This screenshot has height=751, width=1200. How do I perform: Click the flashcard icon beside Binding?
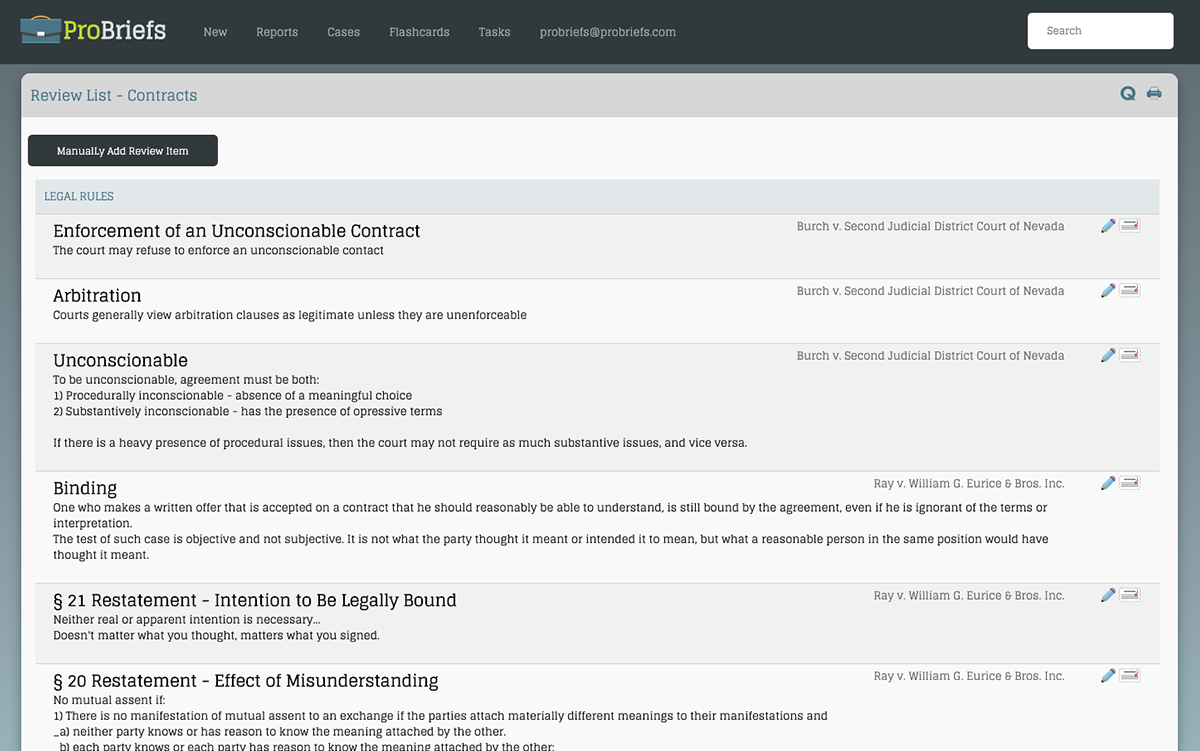click(x=1130, y=482)
